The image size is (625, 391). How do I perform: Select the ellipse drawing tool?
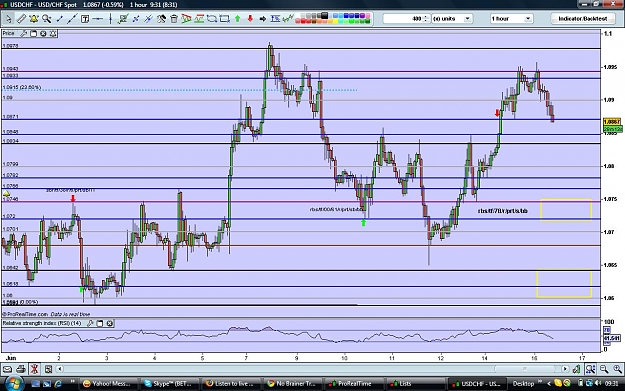click(x=212, y=19)
